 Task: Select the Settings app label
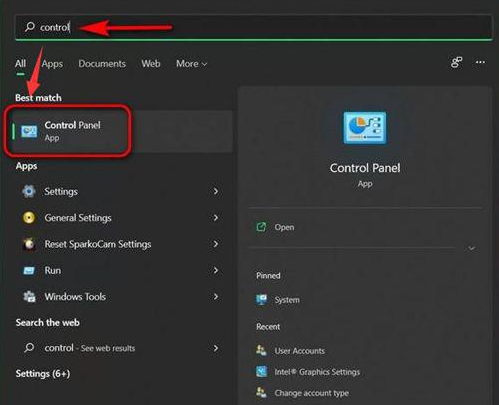(x=61, y=191)
